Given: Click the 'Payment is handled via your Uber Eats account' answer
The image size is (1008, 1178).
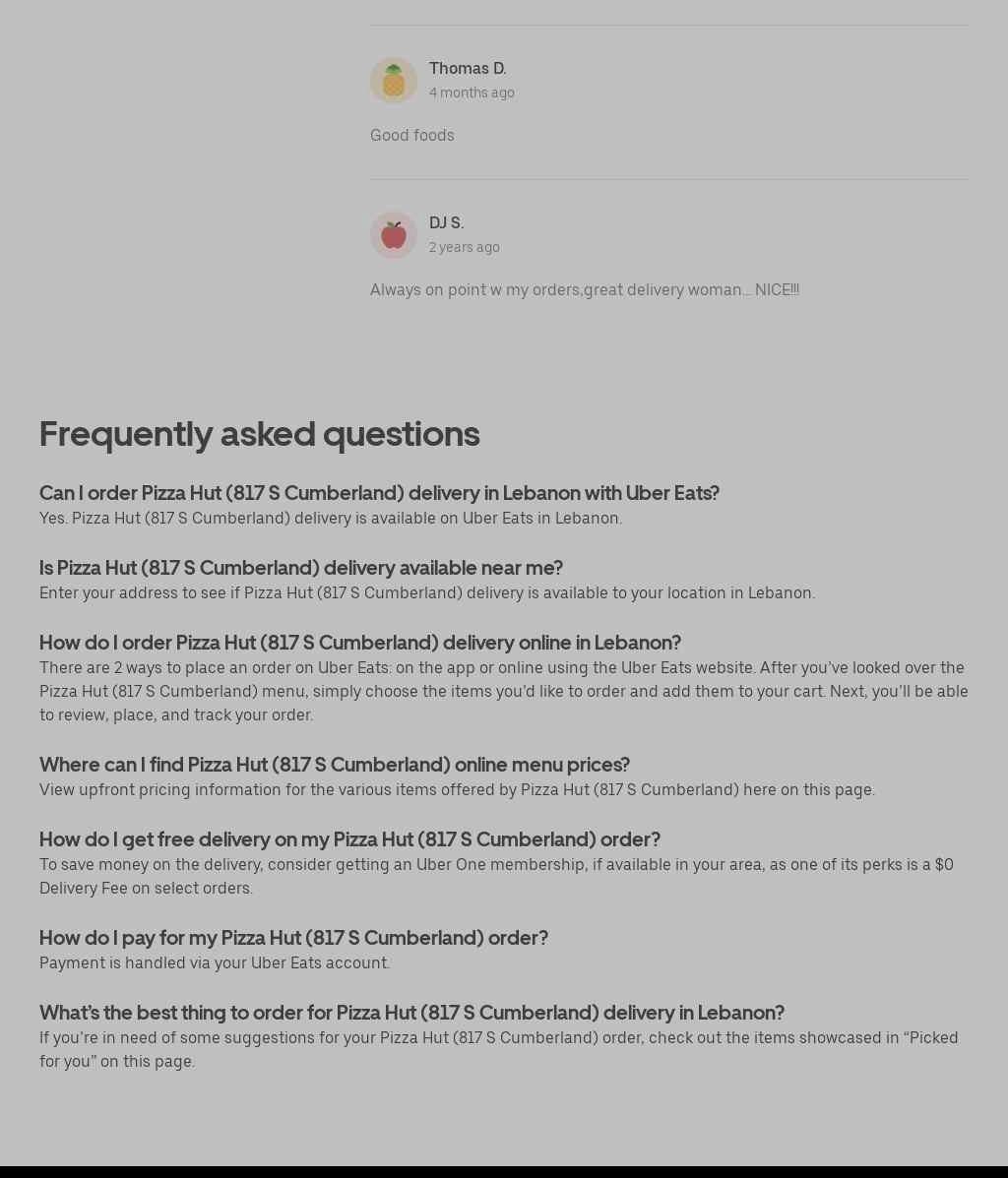Looking at the screenshot, I should click(x=215, y=962).
